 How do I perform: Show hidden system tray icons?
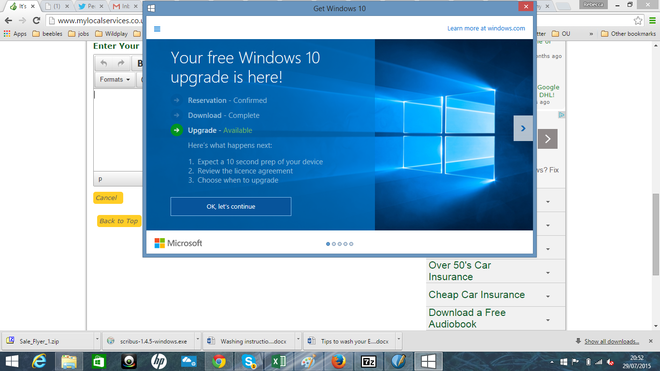tap(552, 362)
